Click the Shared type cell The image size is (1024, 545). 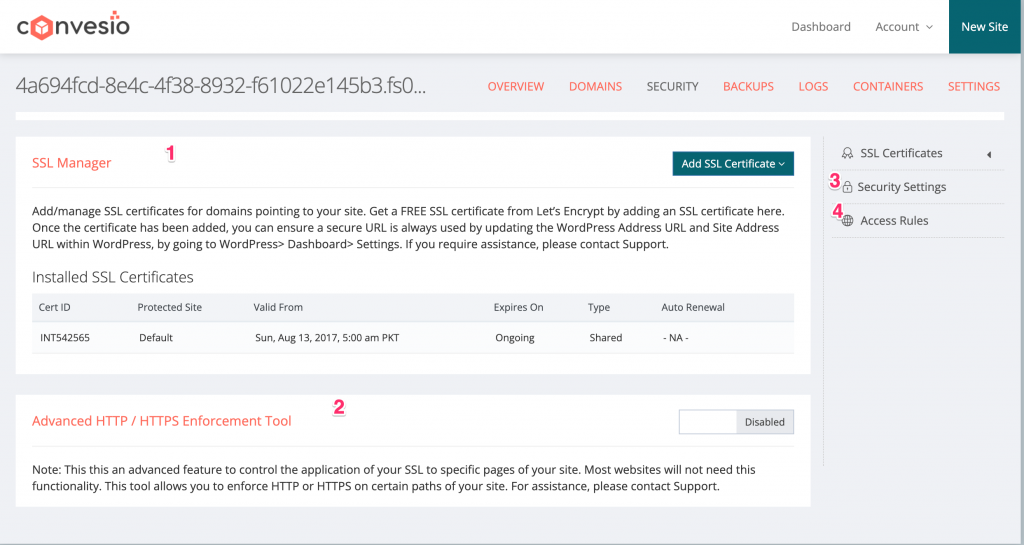pyautogui.click(x=605, y=338)
